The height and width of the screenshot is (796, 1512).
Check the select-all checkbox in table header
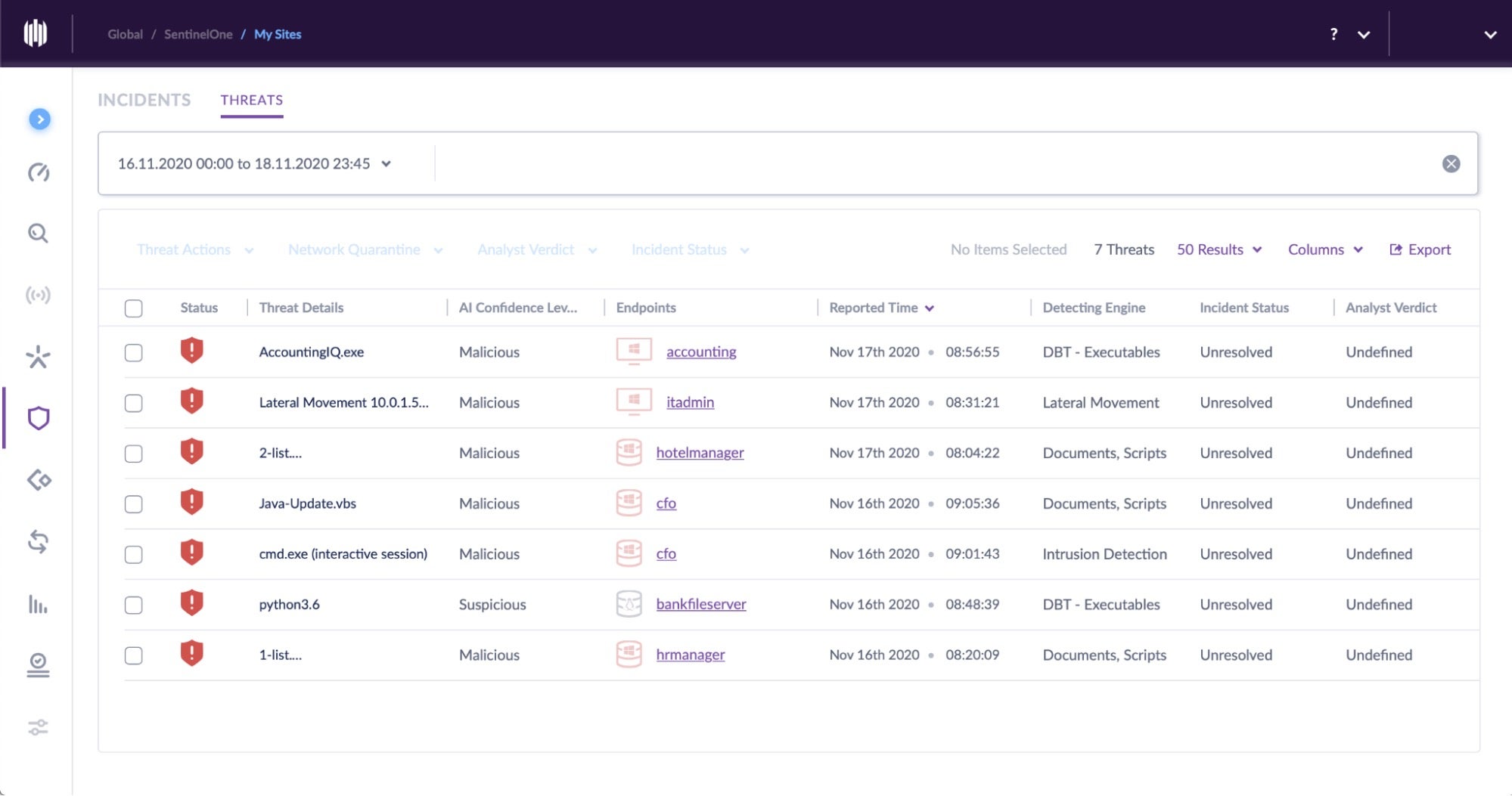coord(134,308)
